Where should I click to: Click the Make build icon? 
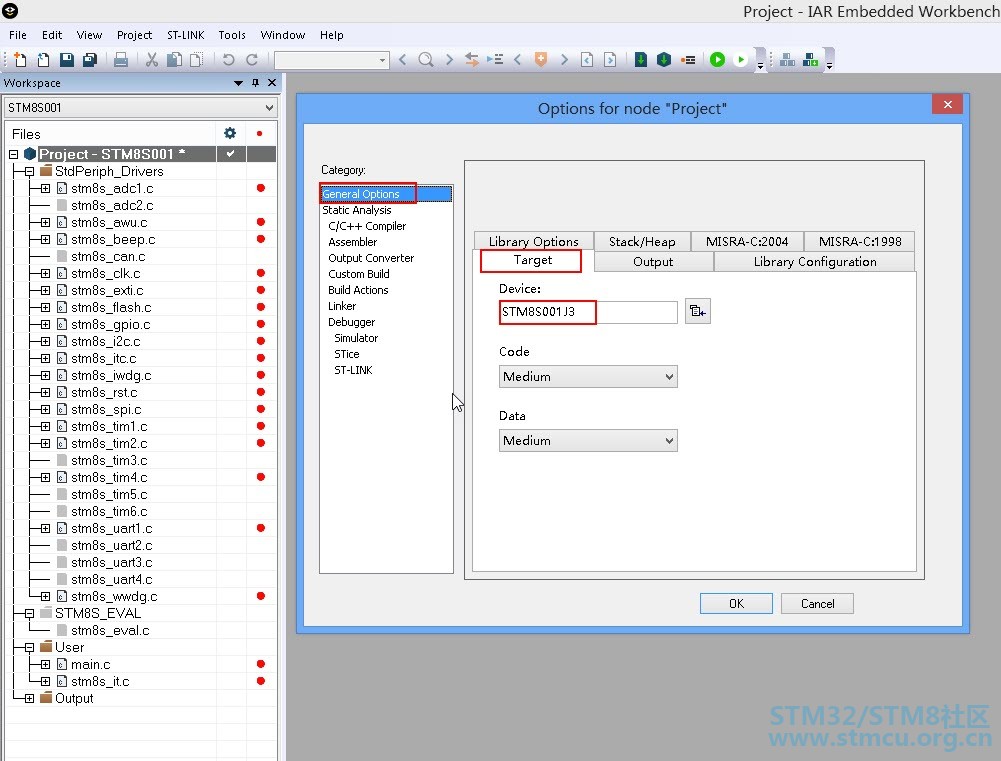click(x=664, y=60)
